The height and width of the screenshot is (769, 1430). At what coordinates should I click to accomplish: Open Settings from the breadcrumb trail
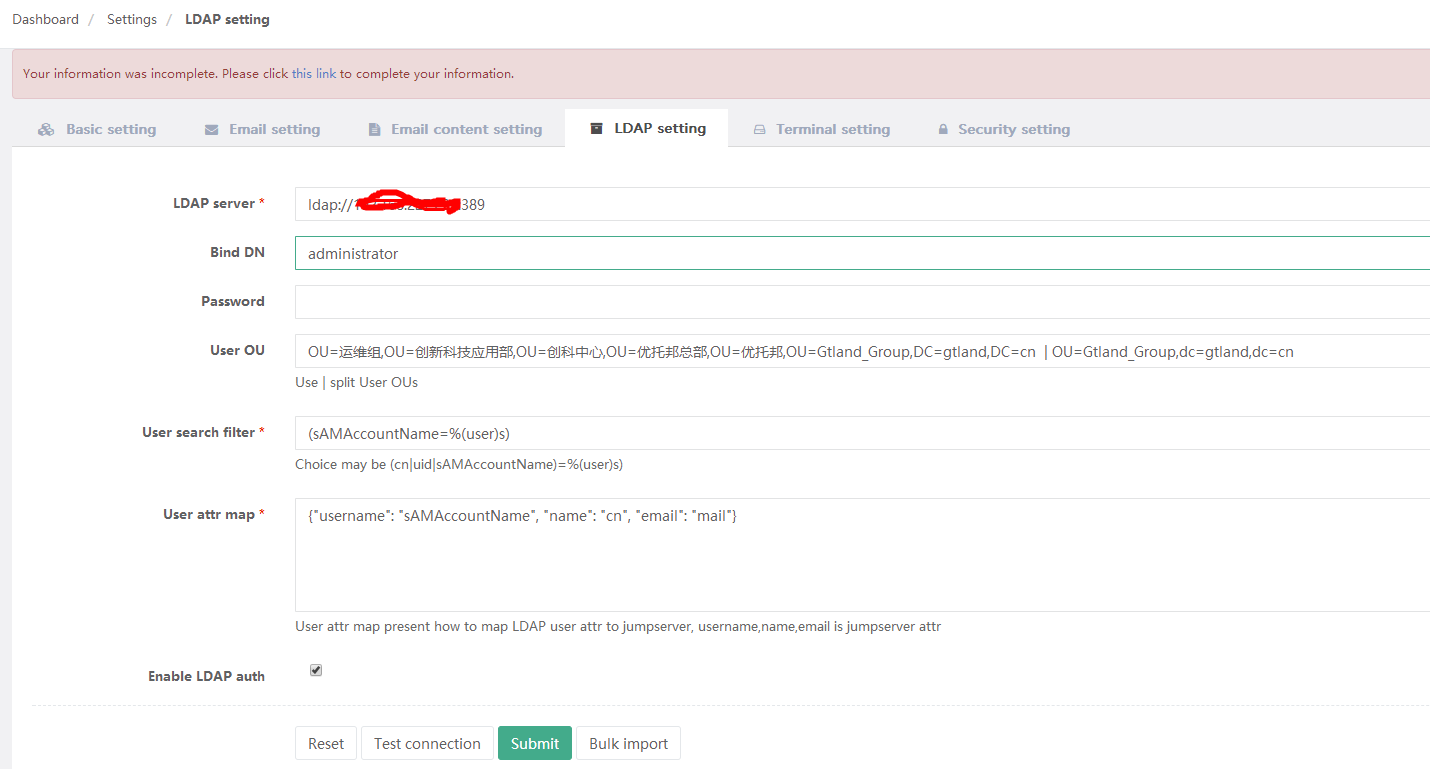tap(131, 18)
